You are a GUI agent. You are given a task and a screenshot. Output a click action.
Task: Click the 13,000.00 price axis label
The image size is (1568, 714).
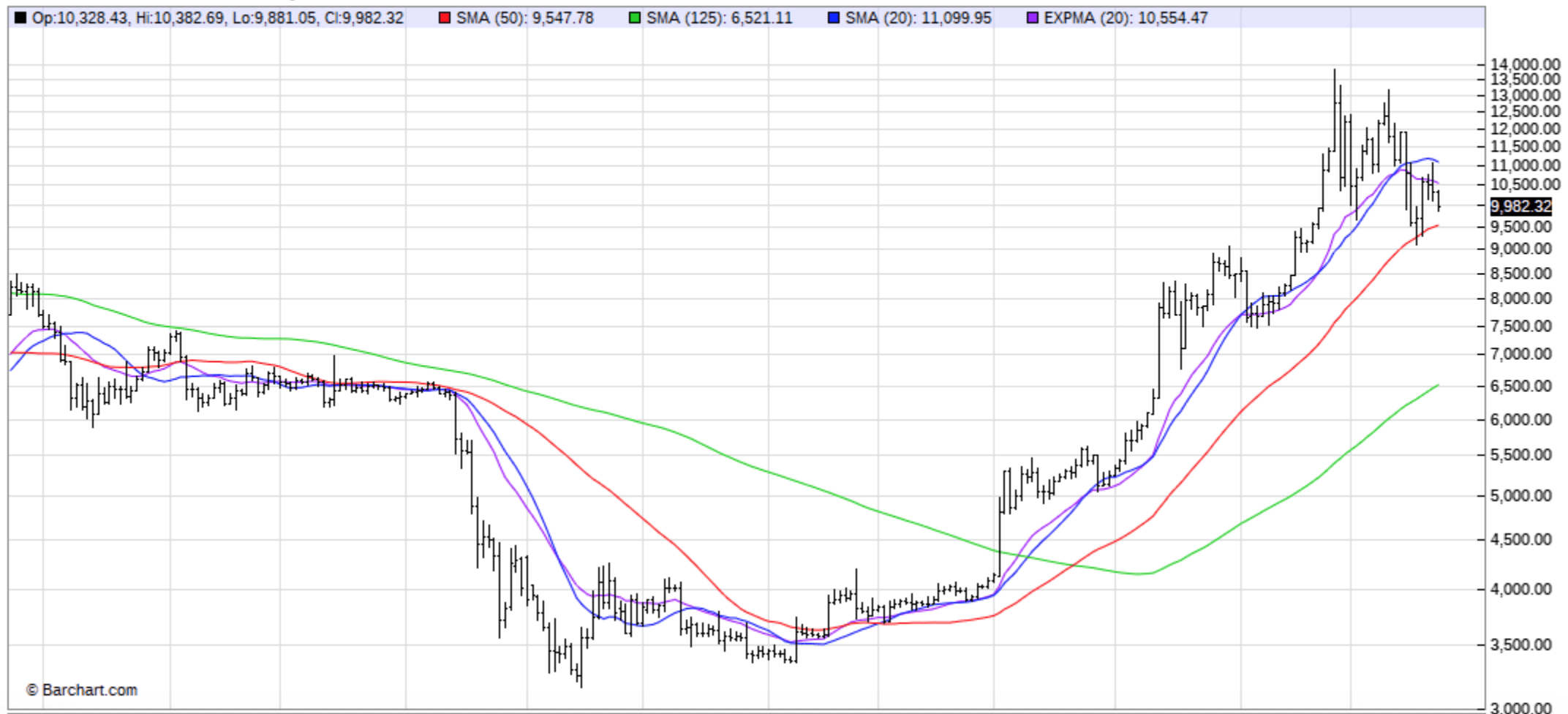(x=1526, y=95)
